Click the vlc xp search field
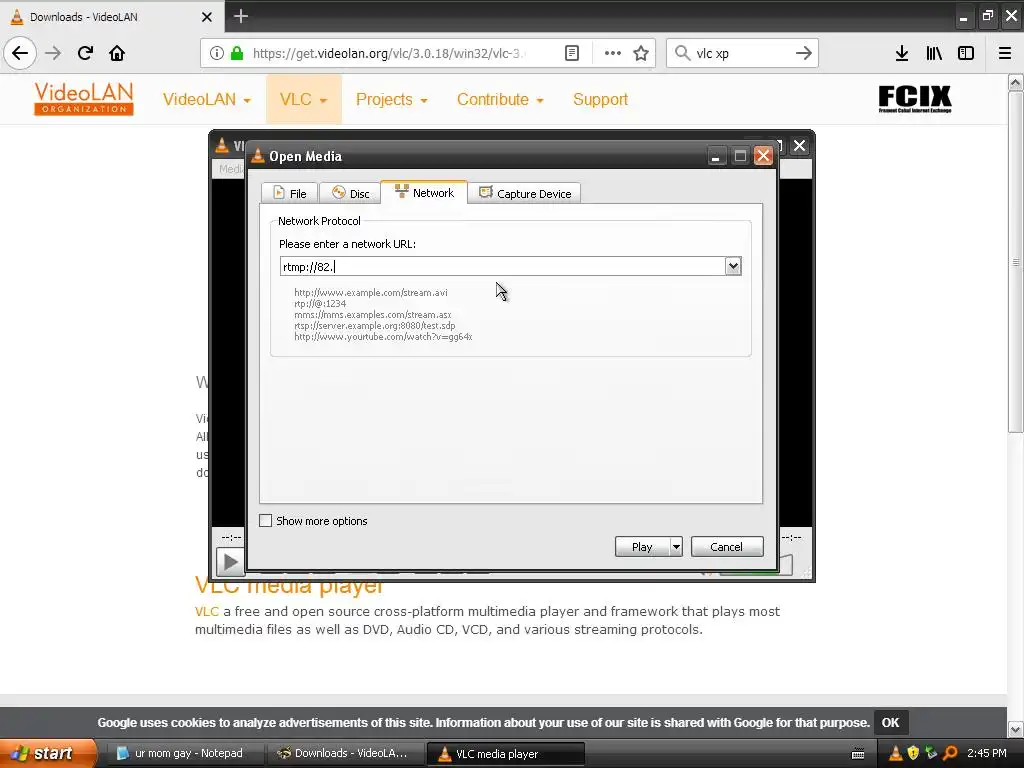Screen dimensions: 1024x768 click(743, 53)
